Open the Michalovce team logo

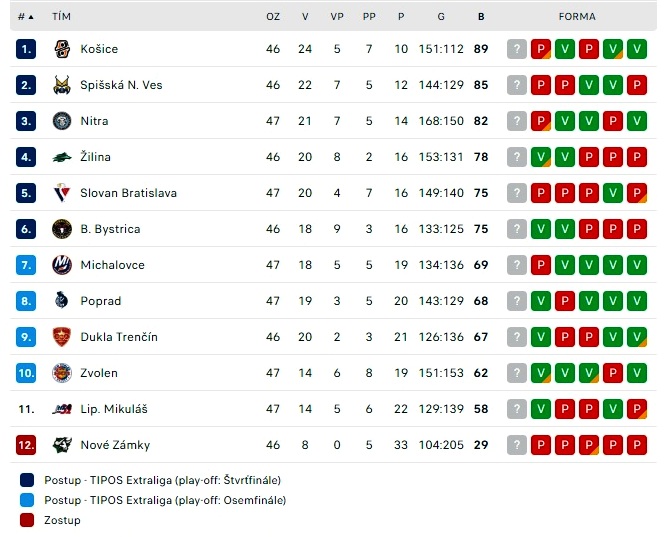coord(62,265)
